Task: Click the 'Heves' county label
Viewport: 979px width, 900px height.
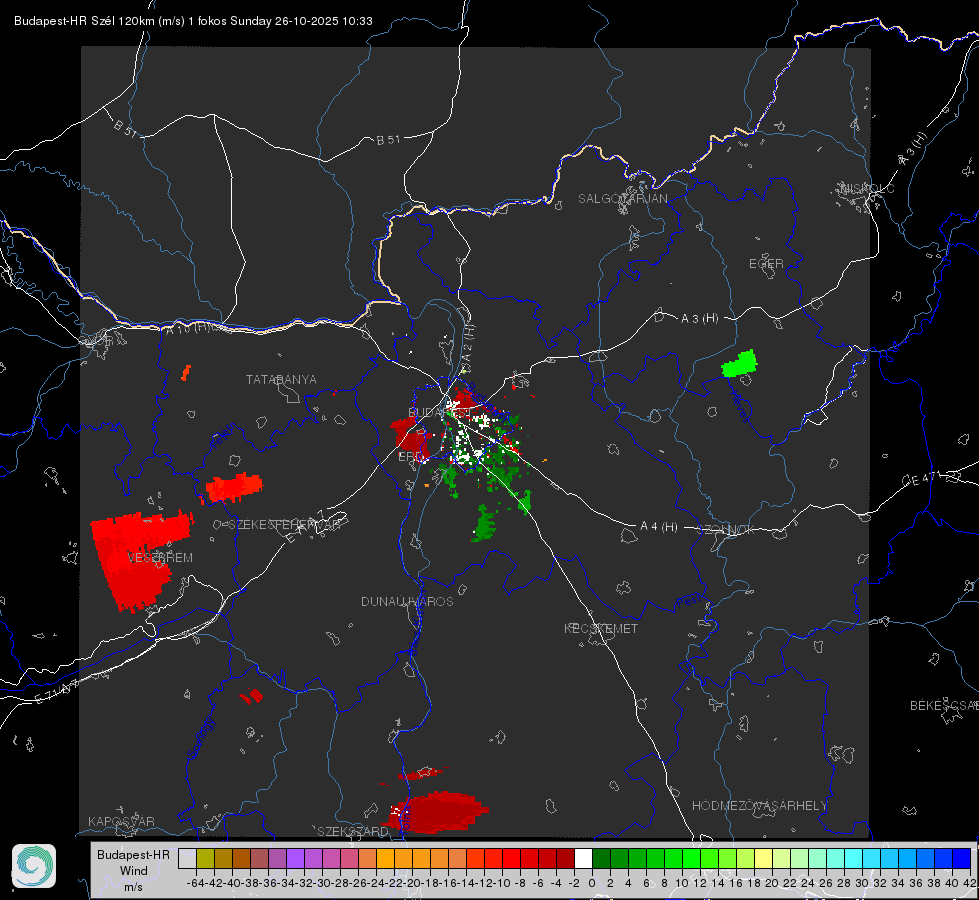Action: coord(740,405)
